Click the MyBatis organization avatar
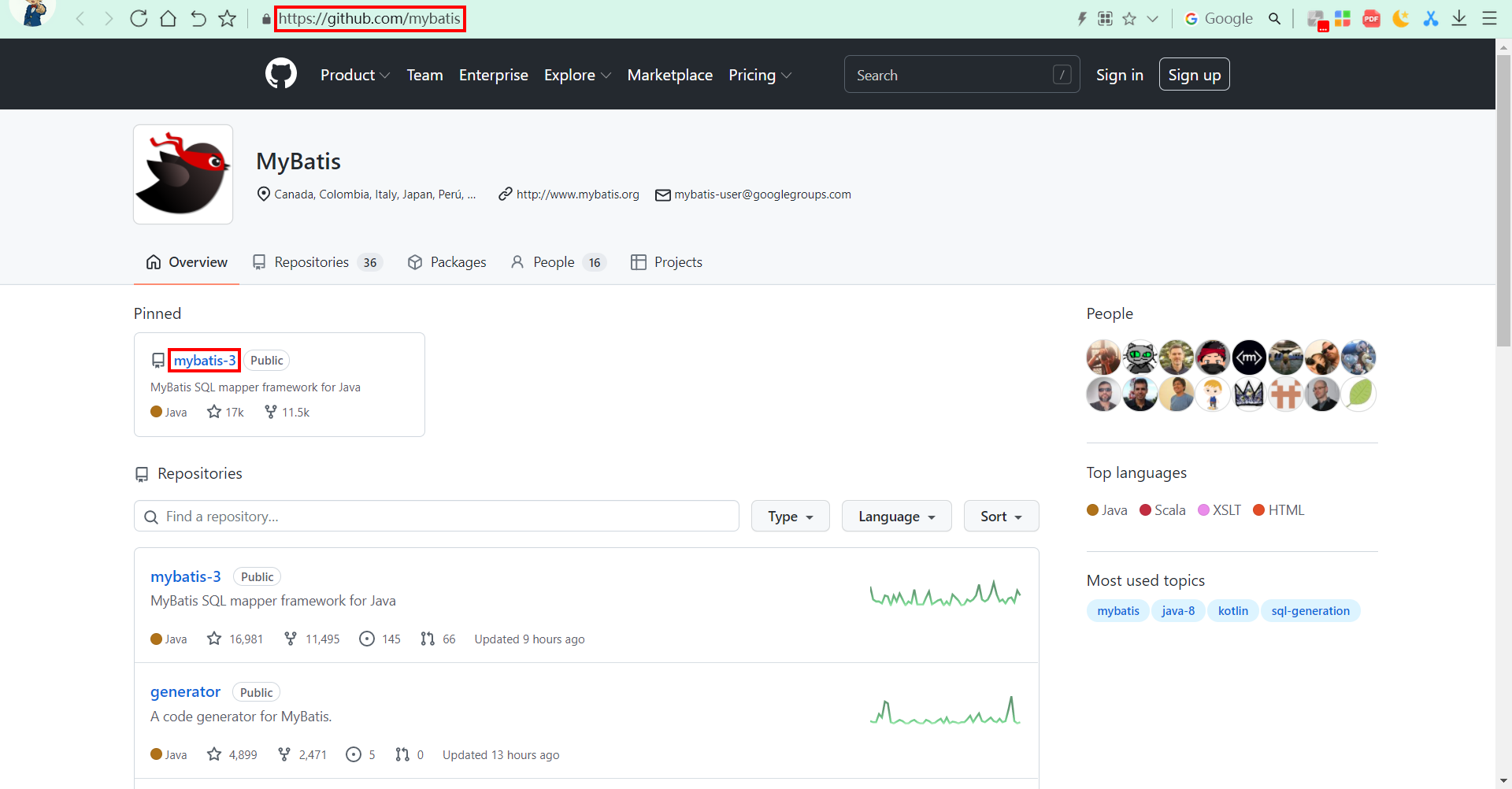 [x=183, y=174]
